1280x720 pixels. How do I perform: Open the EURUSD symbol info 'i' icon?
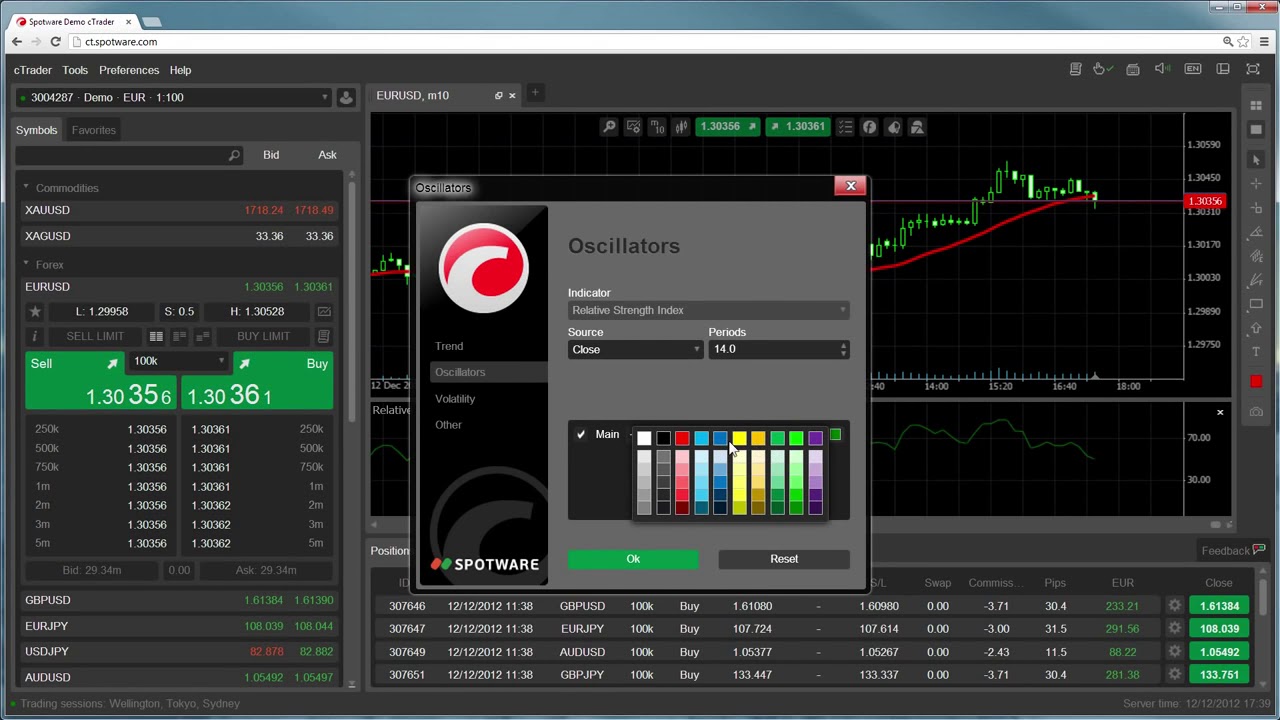pyautogui.click(x=35, y=336)
